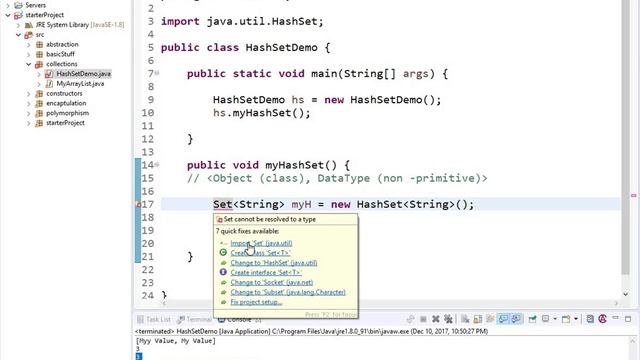This screenshot has height=360, width=640.
Task: Toggle show console on standard output
Action: 503,319
